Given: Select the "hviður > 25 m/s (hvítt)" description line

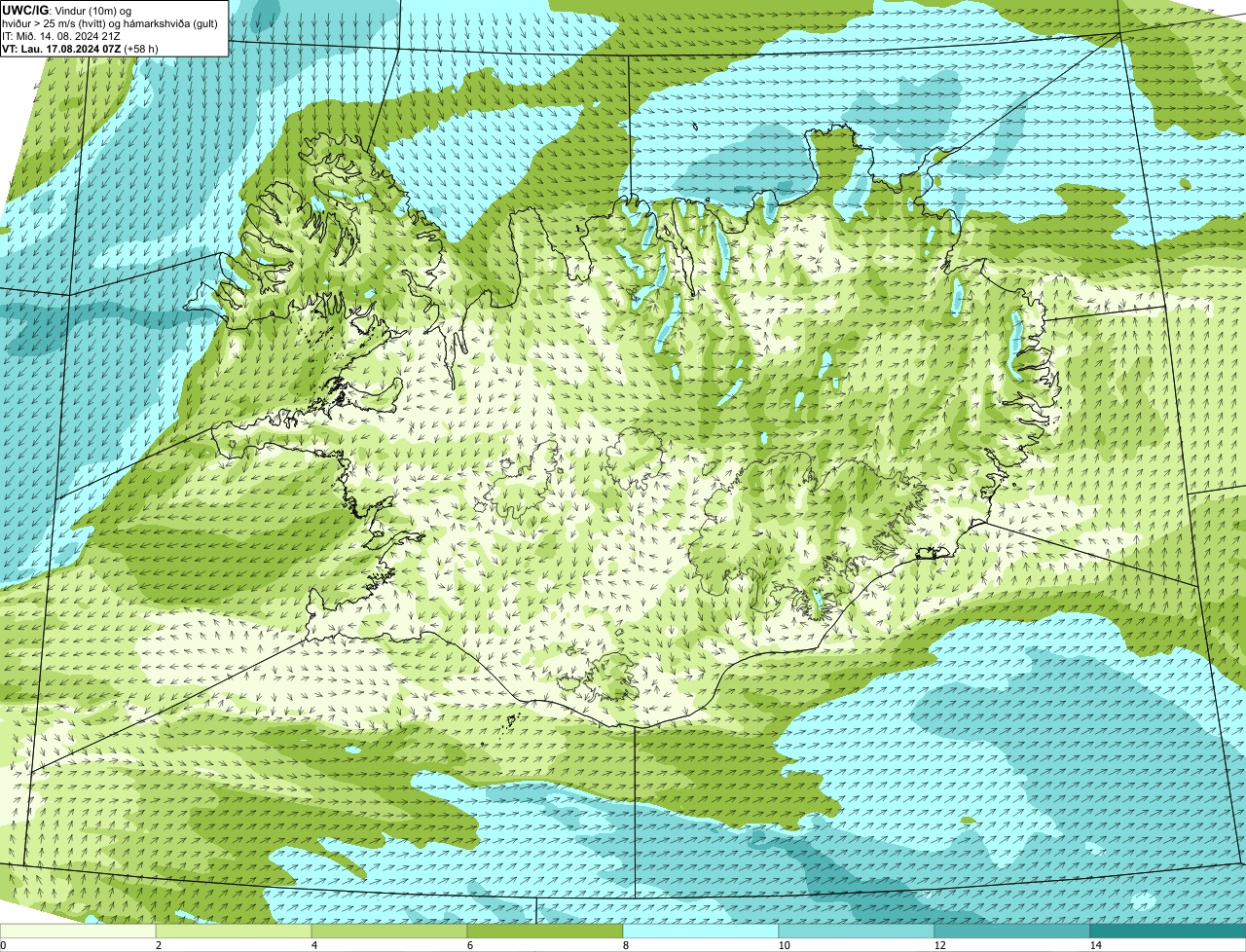Looking at the screenshot, I should pos(110,22).
